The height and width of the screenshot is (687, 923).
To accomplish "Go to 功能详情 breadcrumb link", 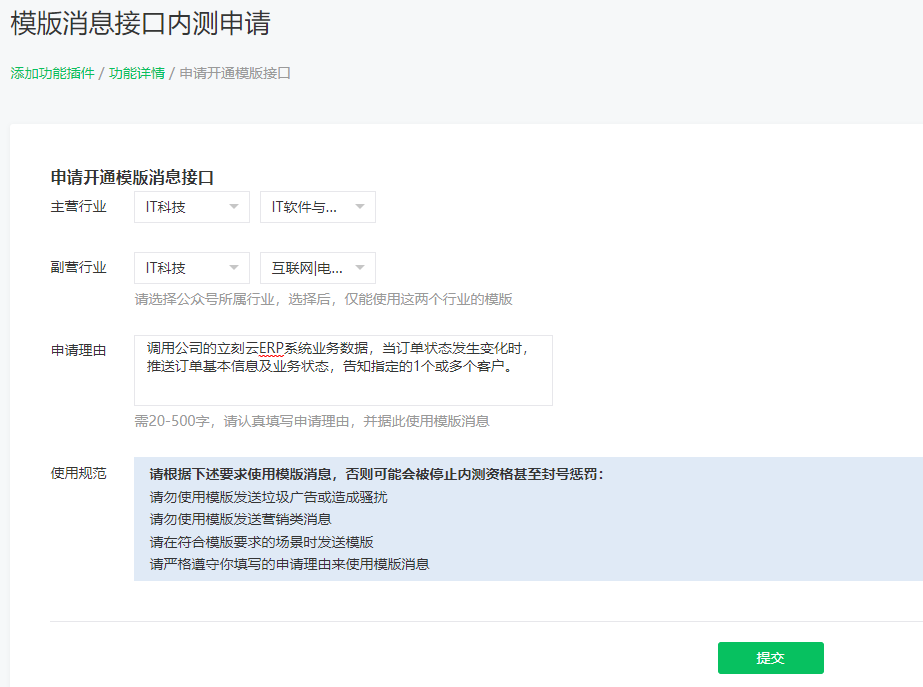I will click(x=137, y=74).
